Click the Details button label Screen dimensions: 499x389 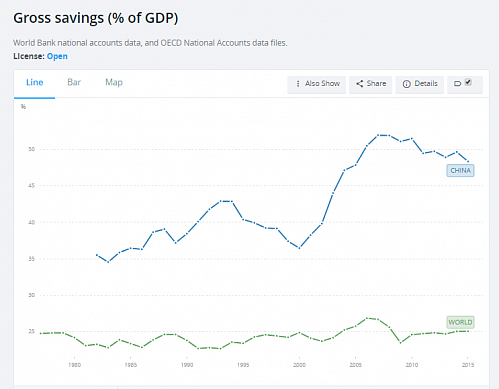coord(426,83)
